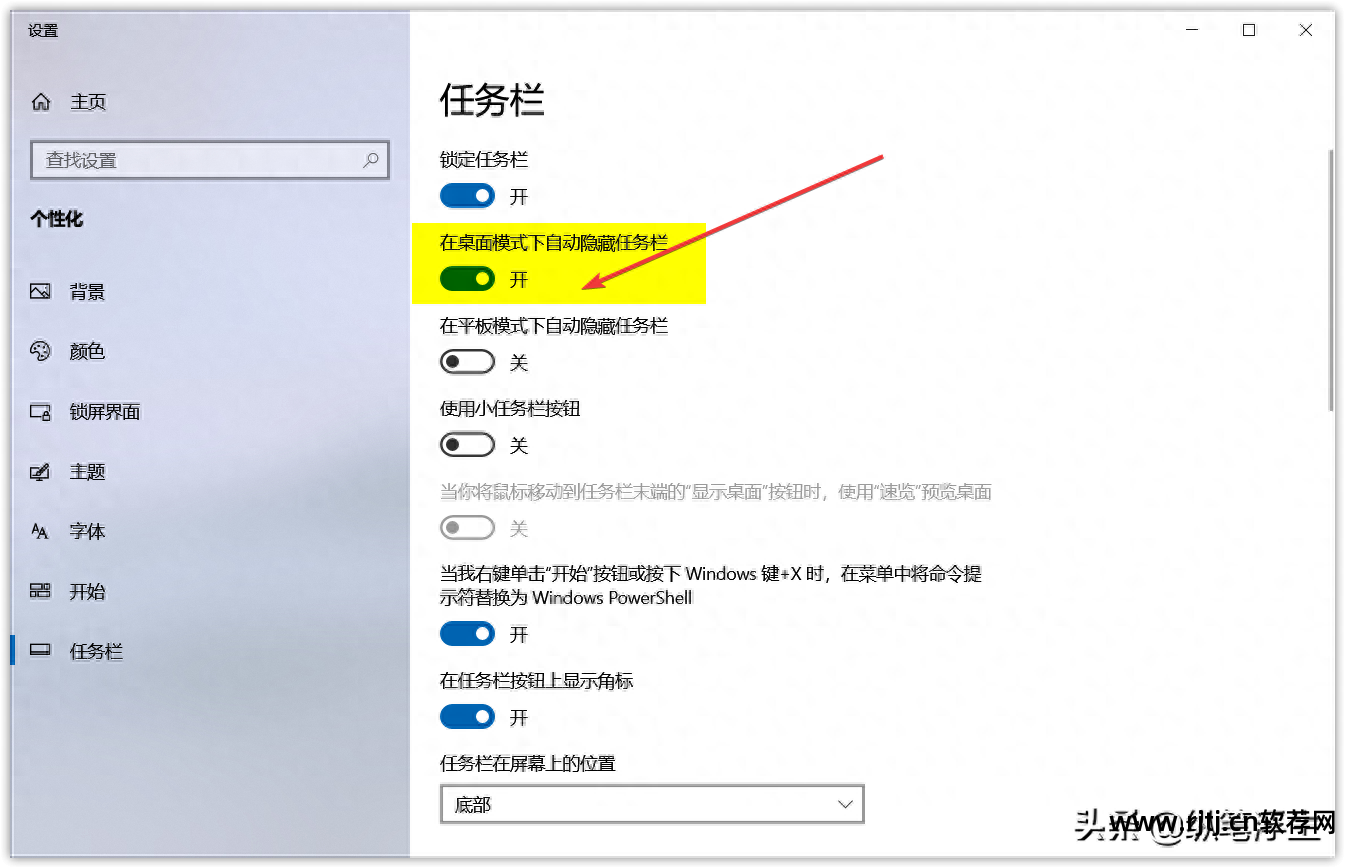Select the Colors (颜色) palette icon
The image size is (1345, 868).
(x=40, y=351)
